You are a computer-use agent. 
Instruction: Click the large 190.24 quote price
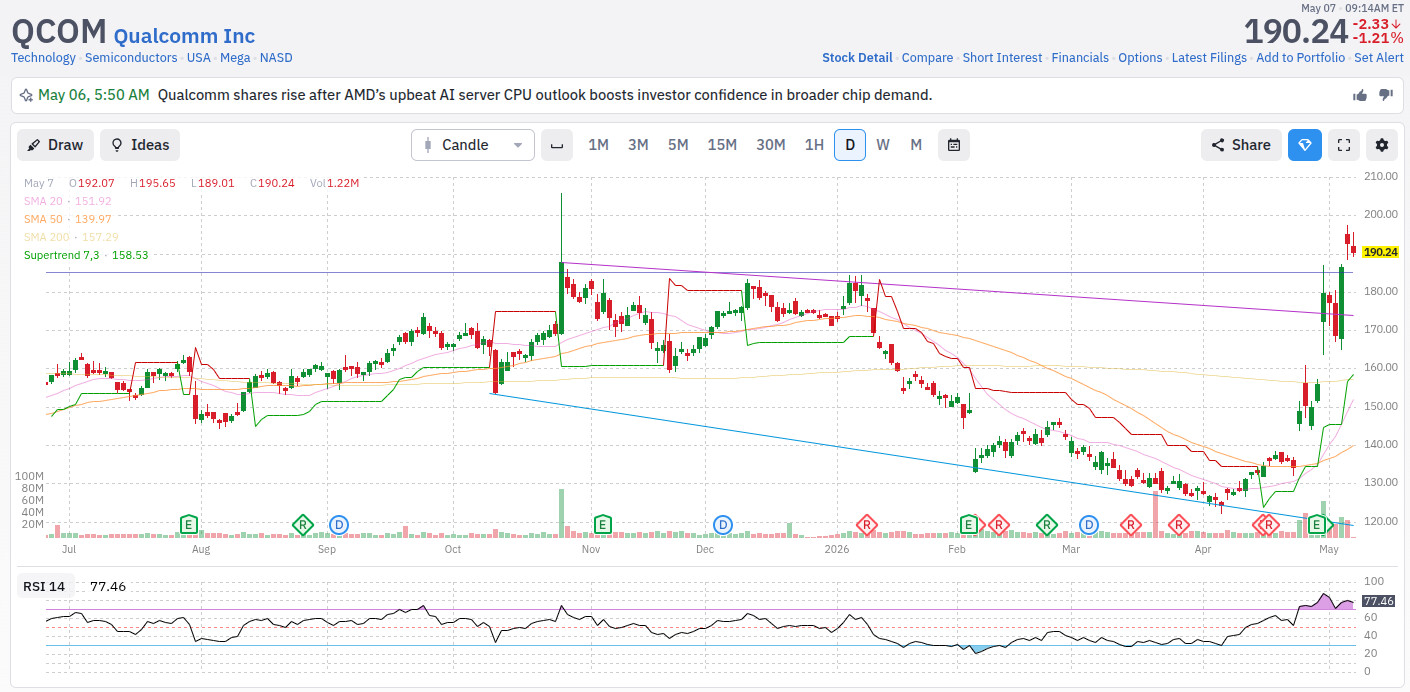(1296, 31)
